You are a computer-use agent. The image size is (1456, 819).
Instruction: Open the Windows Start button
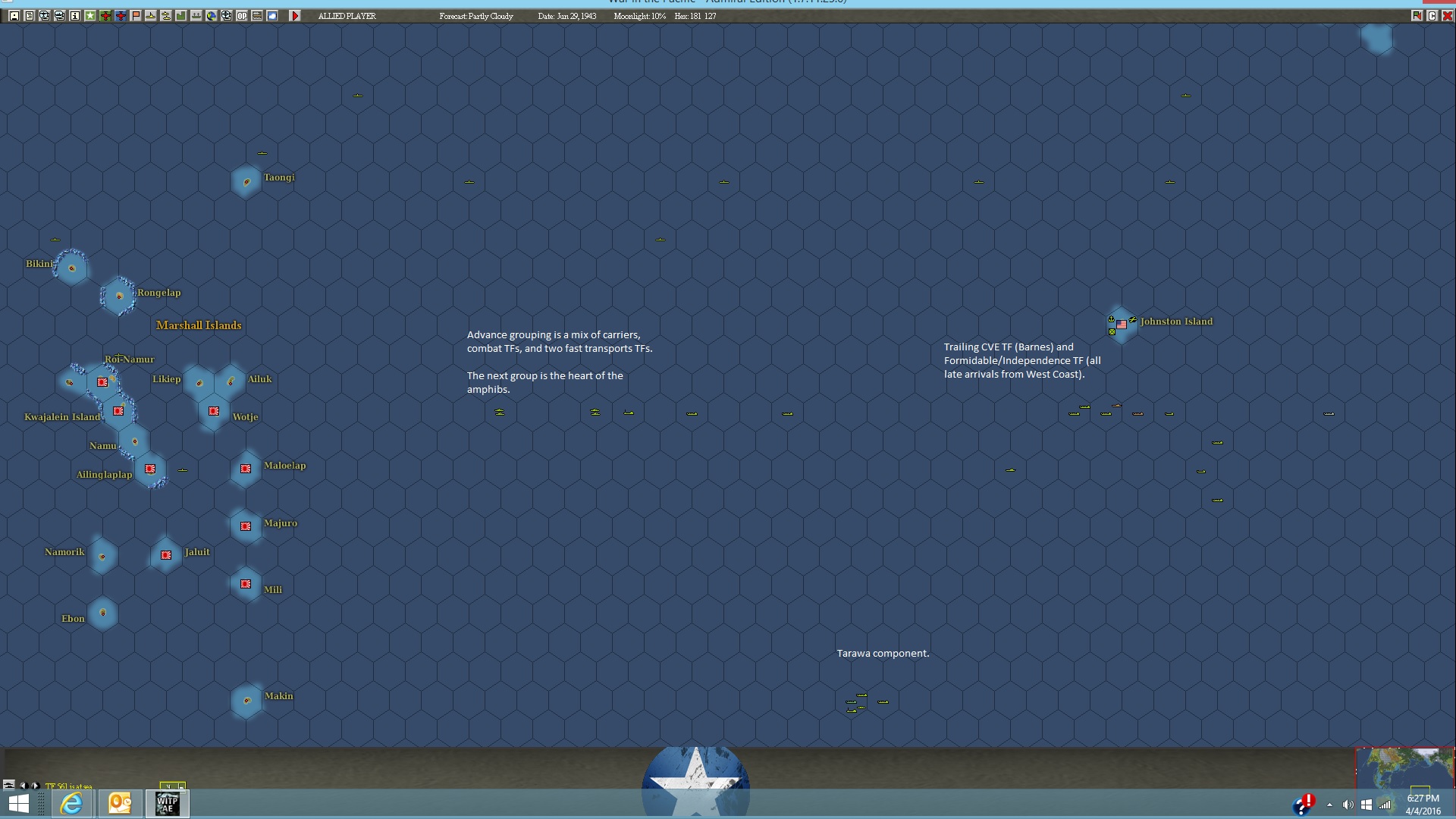pyautogui.click(x=19, y=804)
